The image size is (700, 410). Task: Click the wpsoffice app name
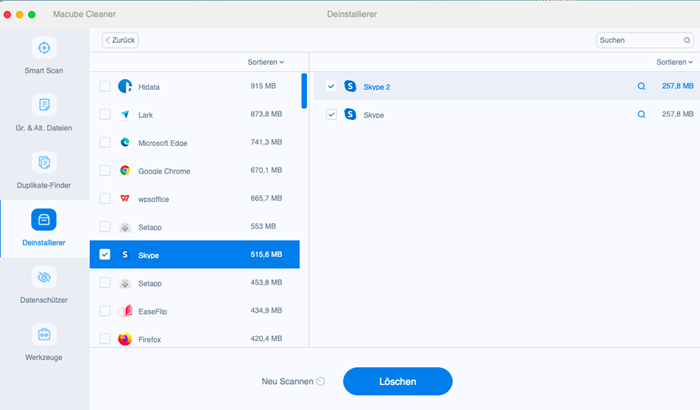point(154,199)
